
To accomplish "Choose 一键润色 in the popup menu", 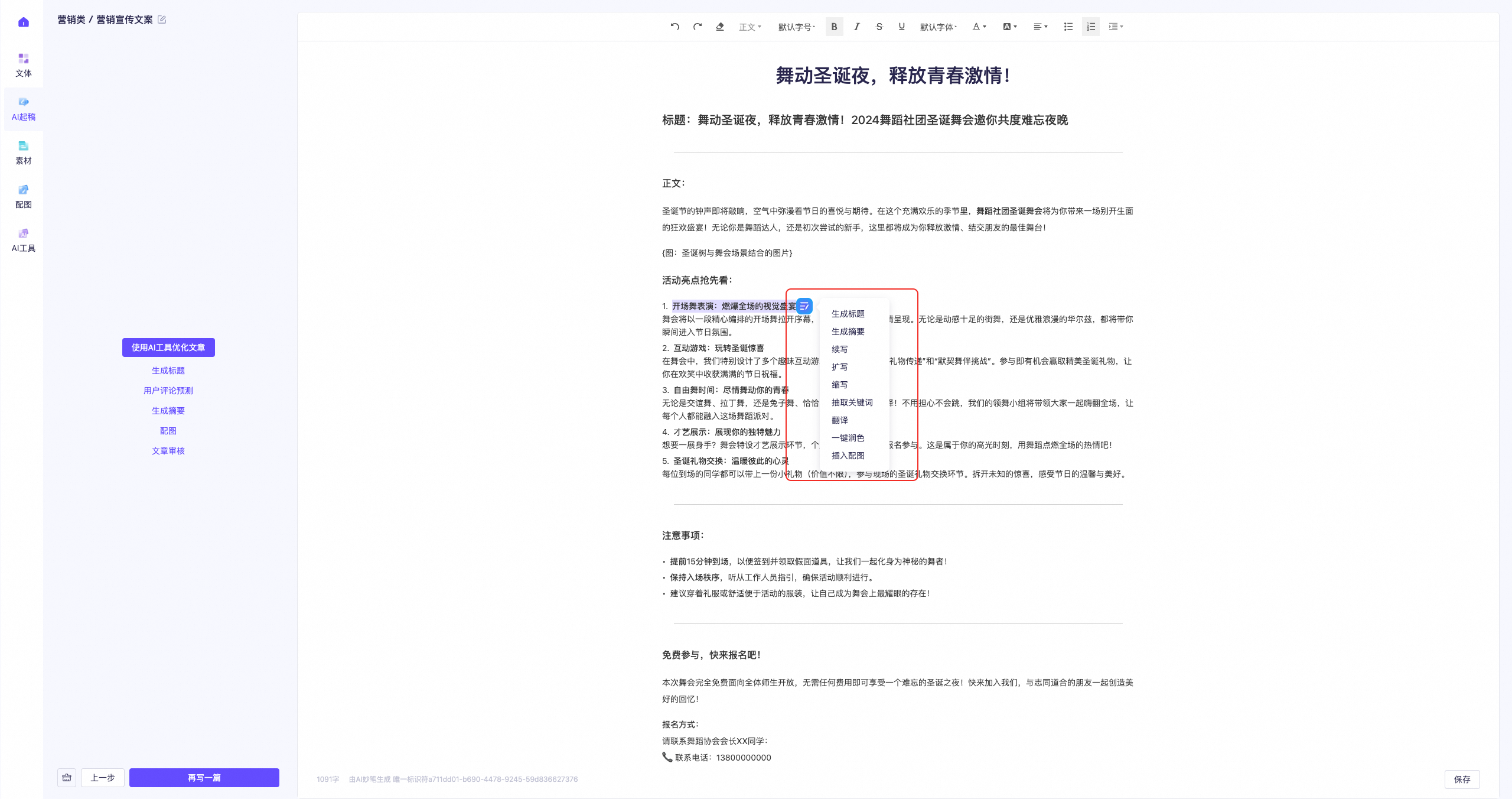I will pyautogui.click(x=848, y=438).
